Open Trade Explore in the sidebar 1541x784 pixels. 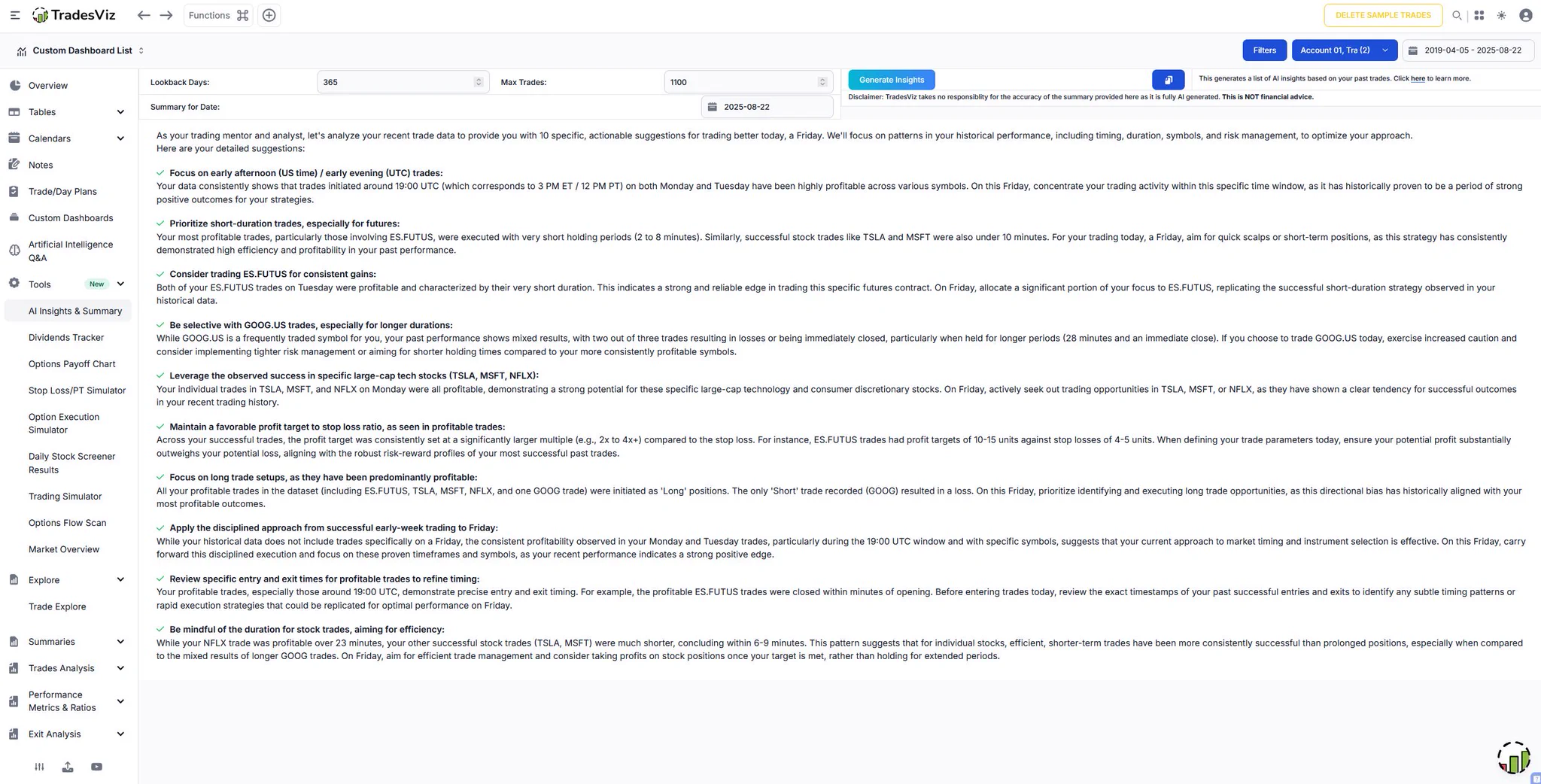point(57,606)
